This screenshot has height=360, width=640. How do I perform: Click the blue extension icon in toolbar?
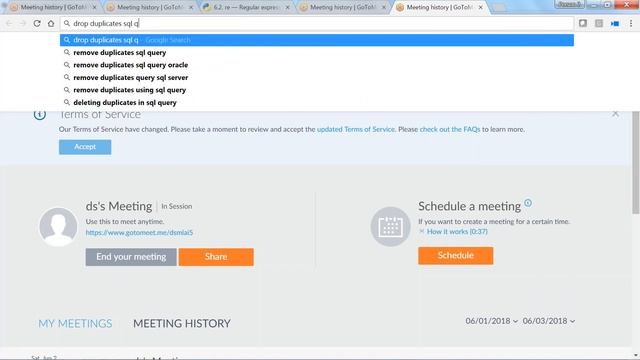(615, 24)
